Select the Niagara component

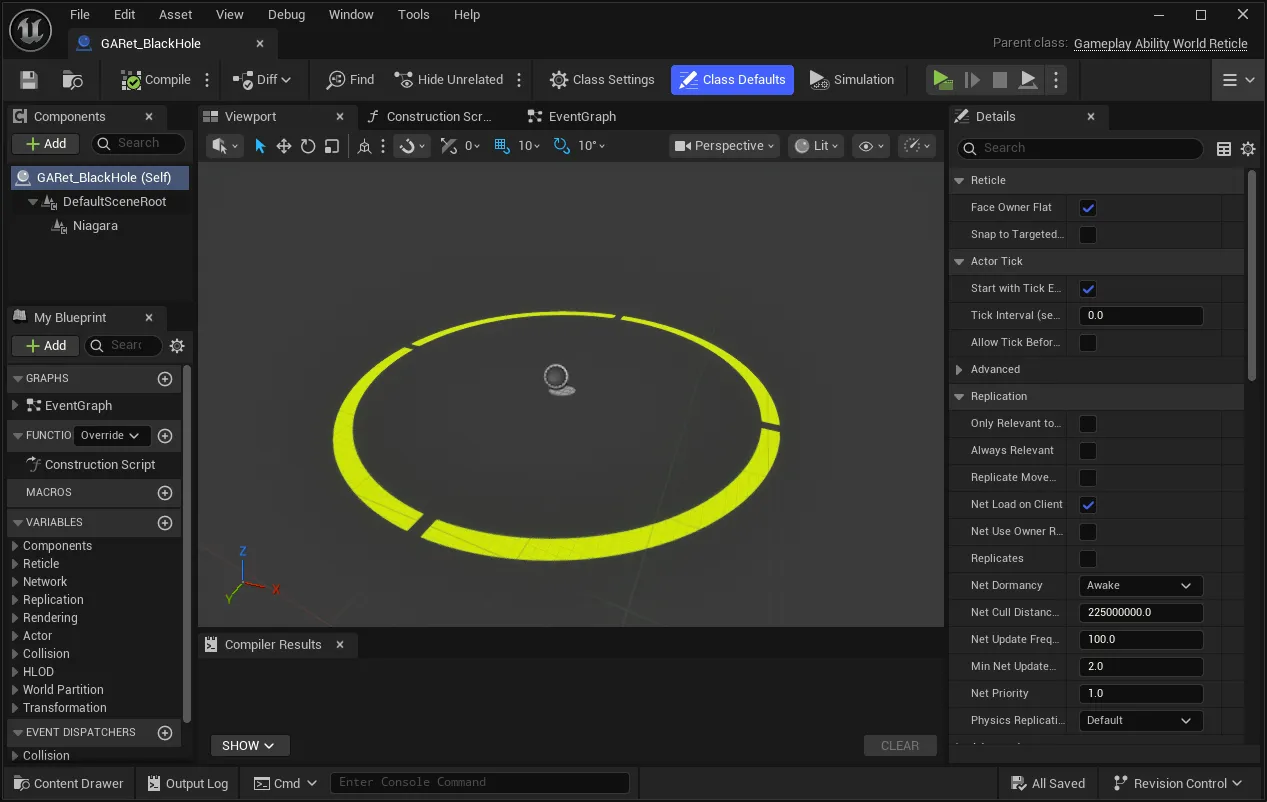(95, 226)
